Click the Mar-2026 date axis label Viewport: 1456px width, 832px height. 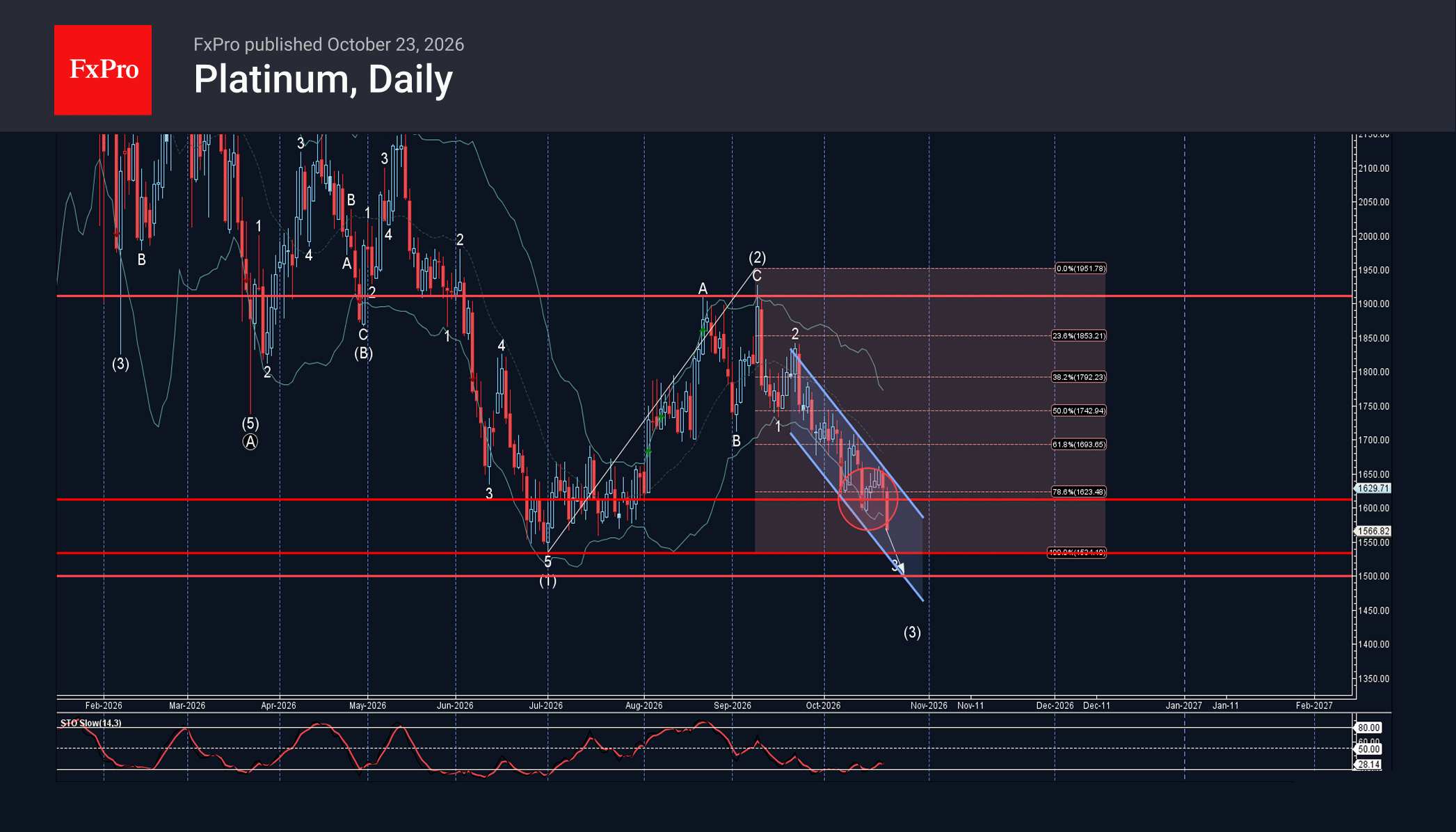coord(187,705)
